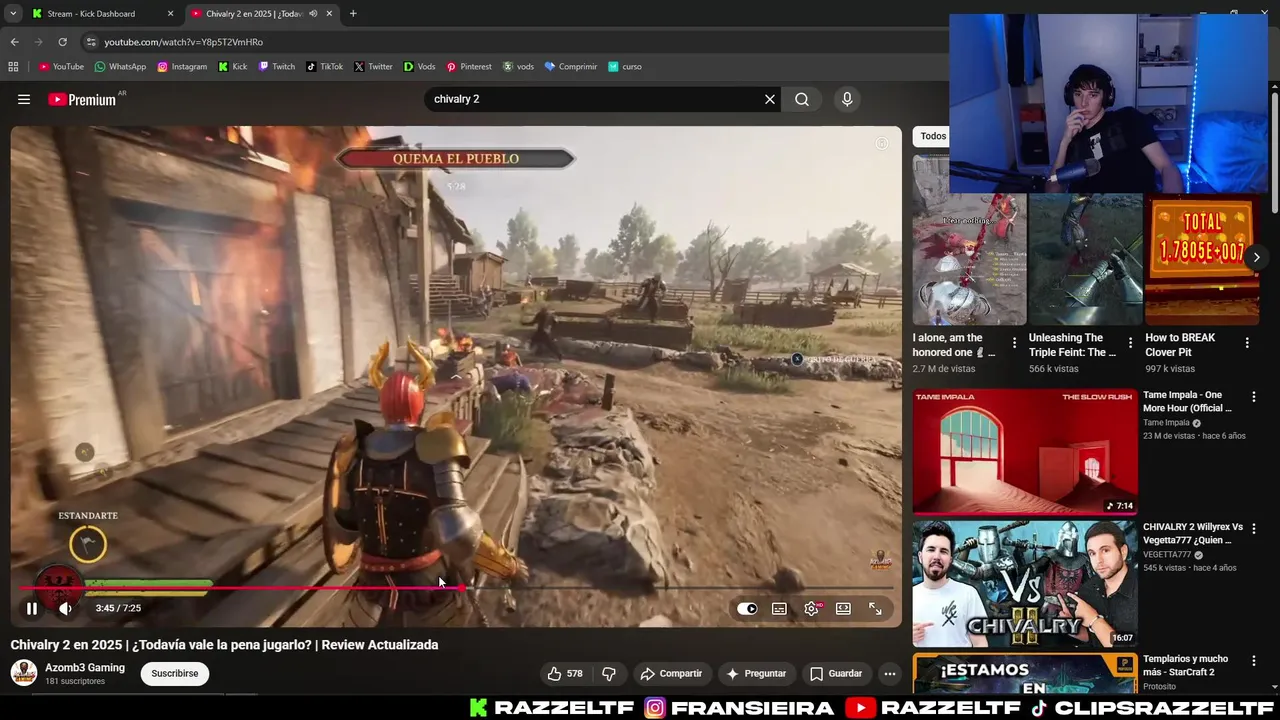Screen dimensions: 1280x720
Task: Open the Pinterest bookmark
Action: (x=469, y=67)
